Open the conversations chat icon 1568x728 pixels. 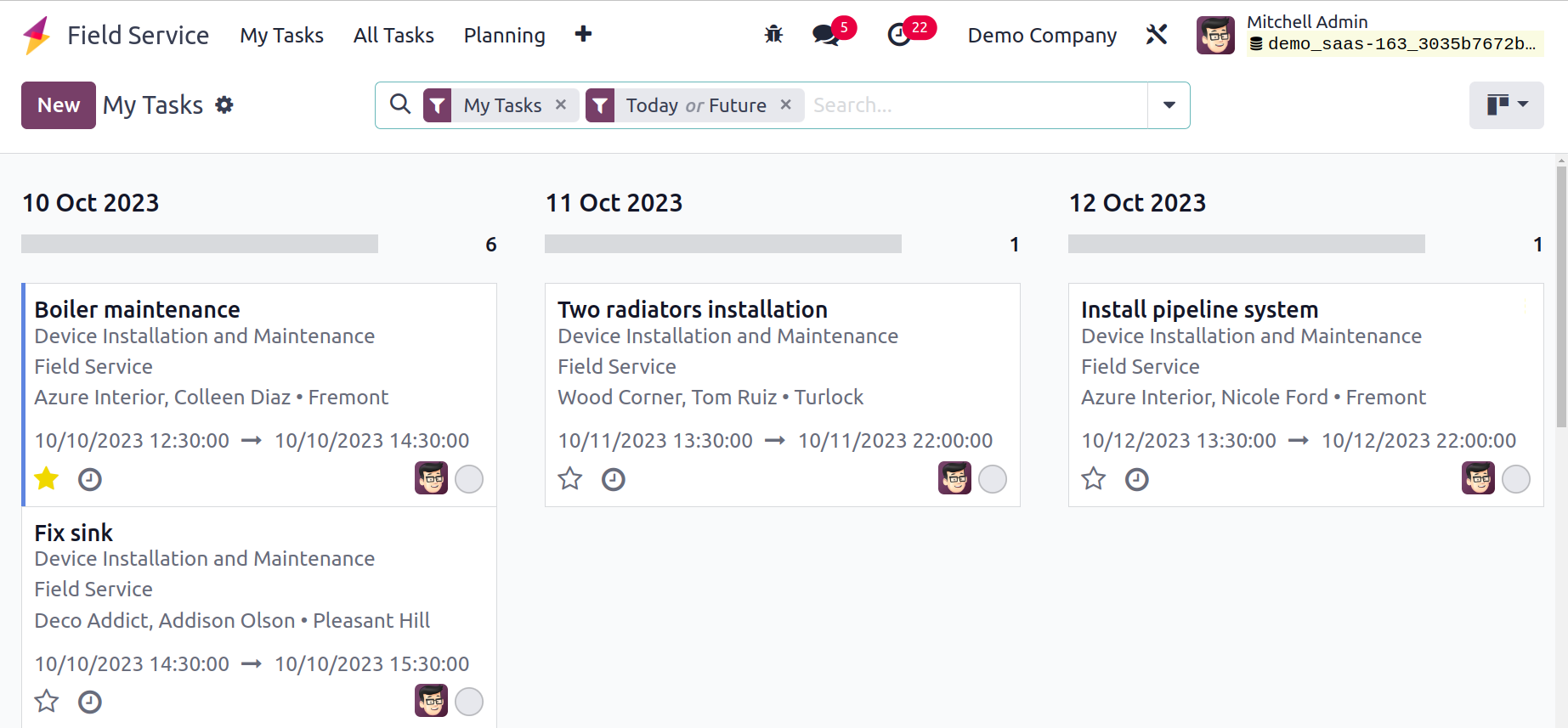(824, 35)
